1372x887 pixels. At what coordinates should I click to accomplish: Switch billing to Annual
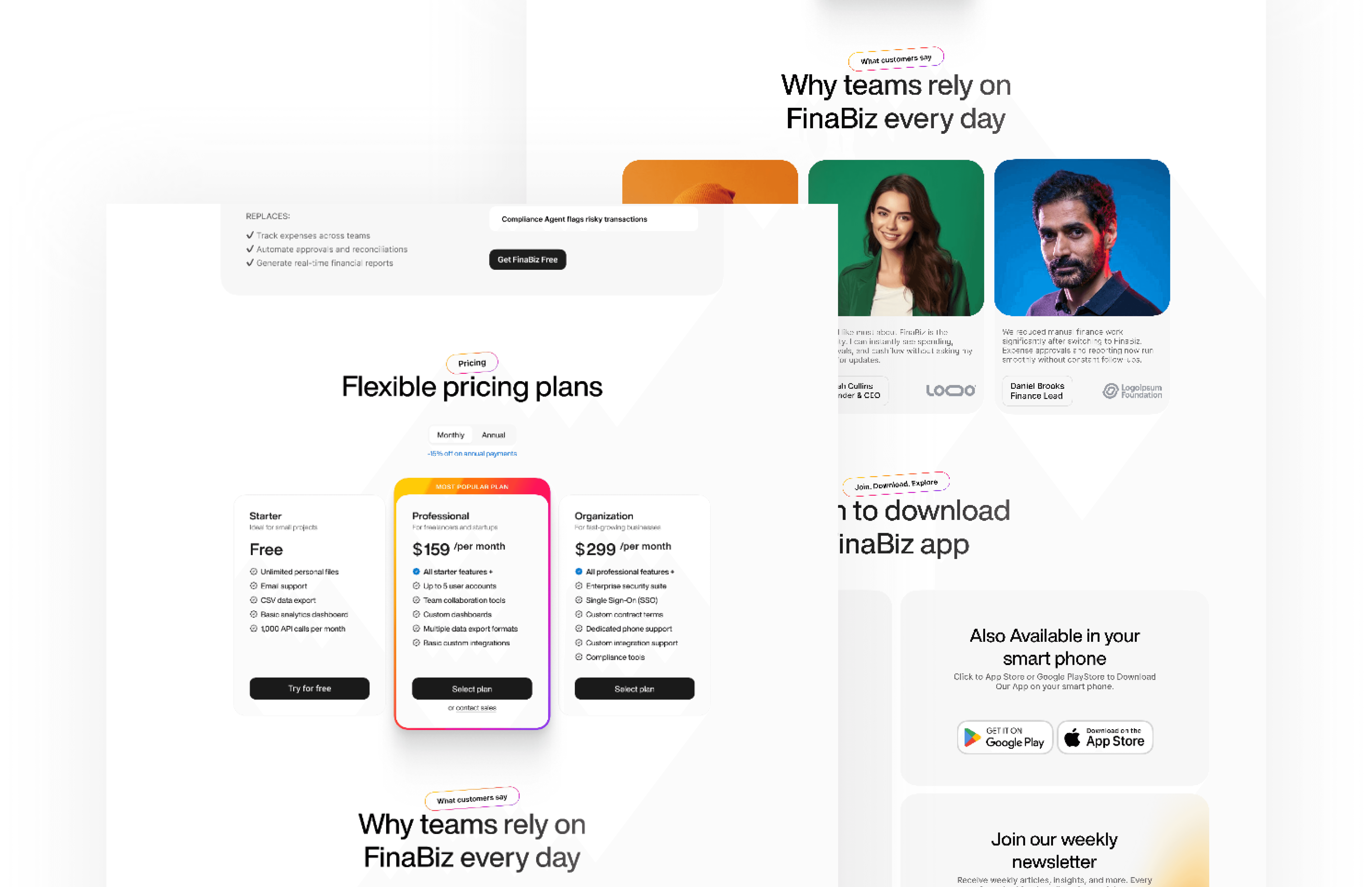click(493, 435)
